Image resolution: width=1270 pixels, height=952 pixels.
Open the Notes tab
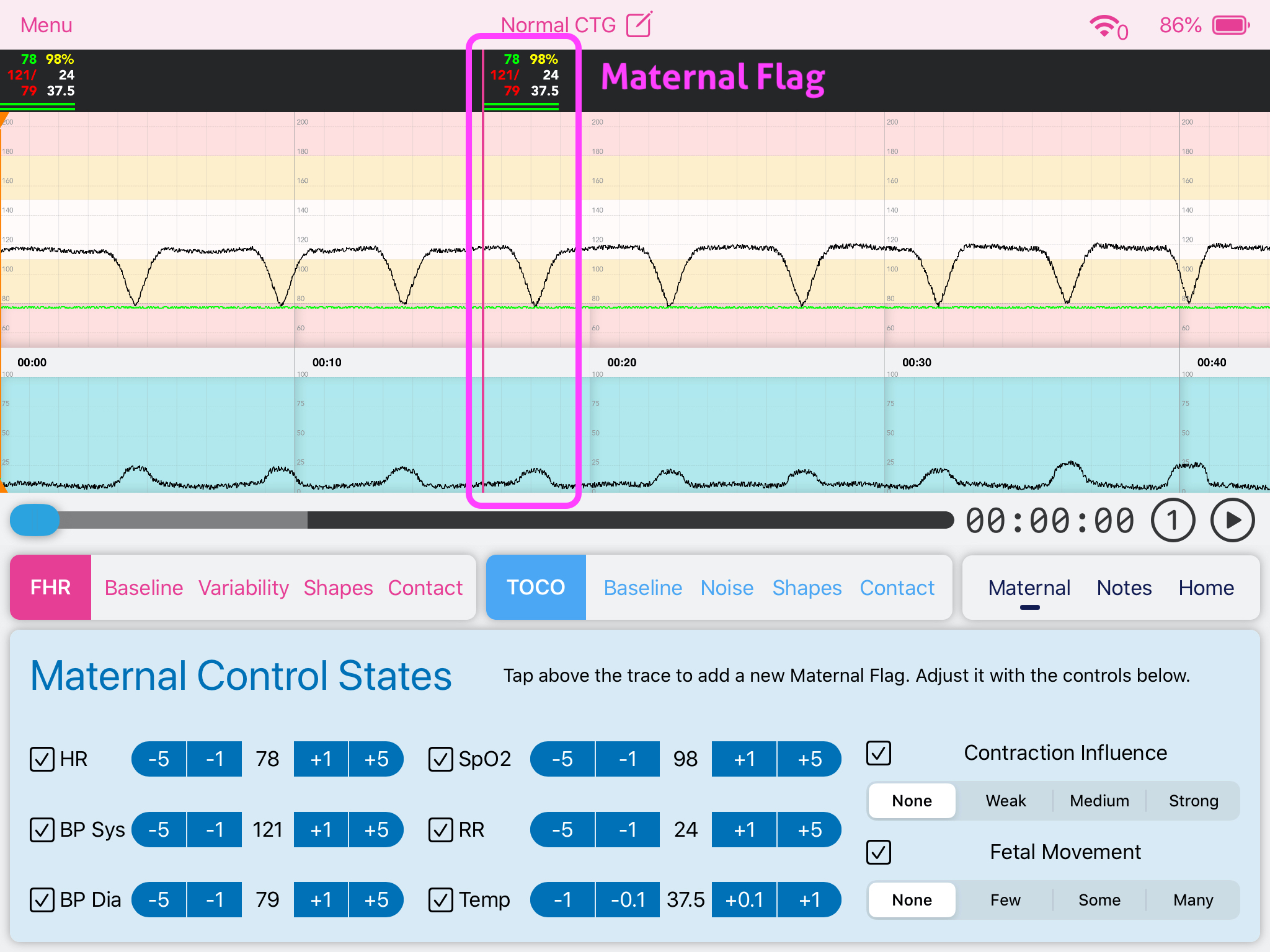coord(1124,587)
